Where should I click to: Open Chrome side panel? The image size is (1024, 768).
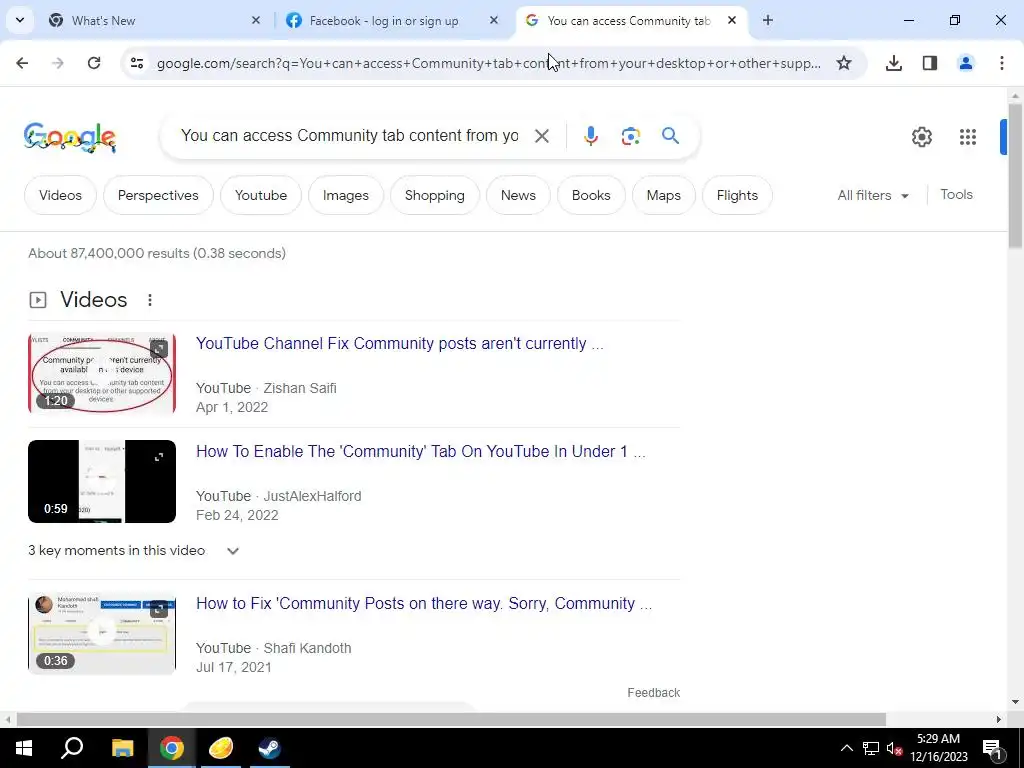[930, 63]
